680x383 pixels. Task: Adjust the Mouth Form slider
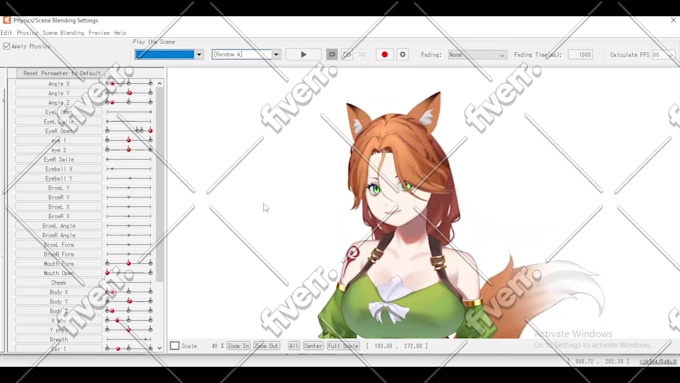(129, 263)
